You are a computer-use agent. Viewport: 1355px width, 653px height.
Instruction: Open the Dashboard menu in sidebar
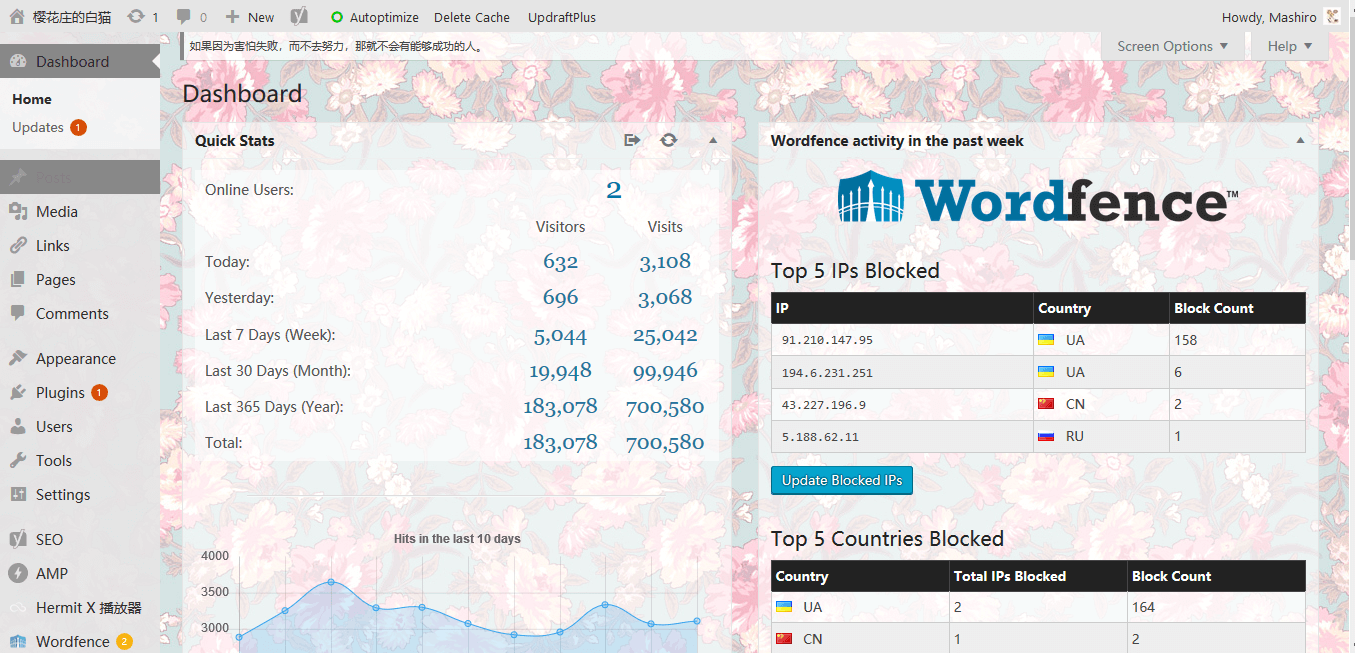[x=80, y=61]
